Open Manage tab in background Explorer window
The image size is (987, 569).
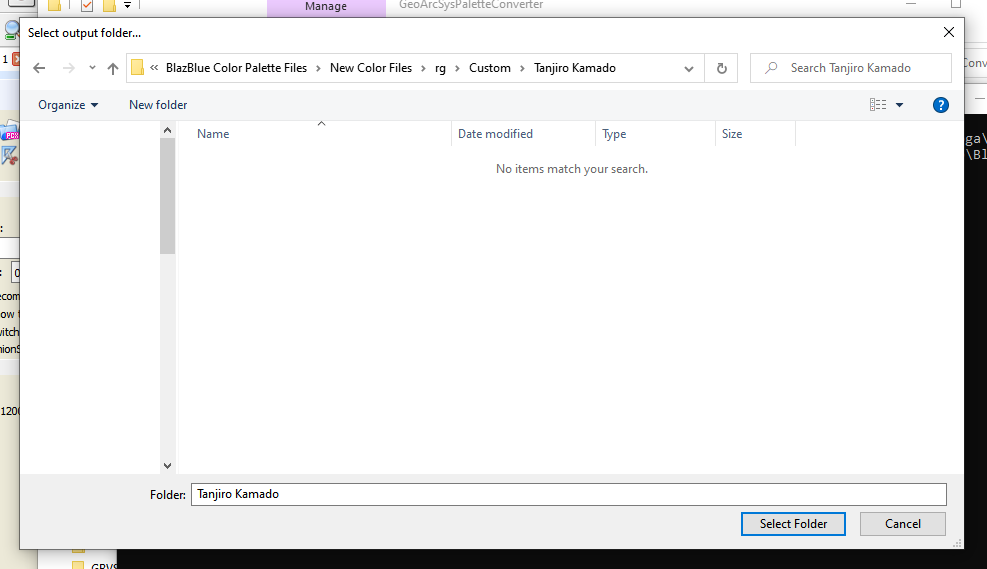[326, 7]
